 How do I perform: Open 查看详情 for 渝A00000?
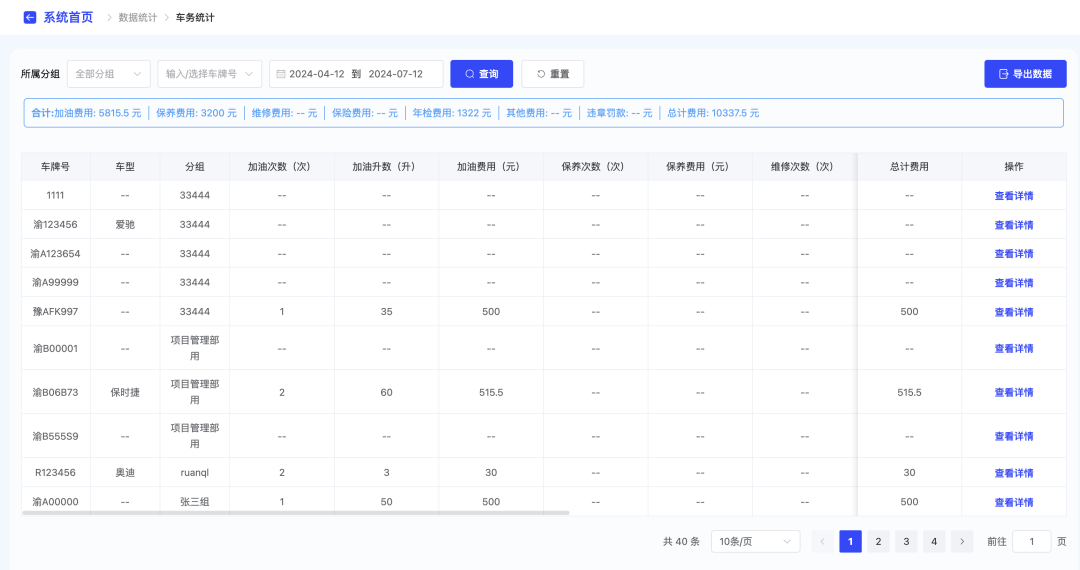click(x=1014, y=502)
